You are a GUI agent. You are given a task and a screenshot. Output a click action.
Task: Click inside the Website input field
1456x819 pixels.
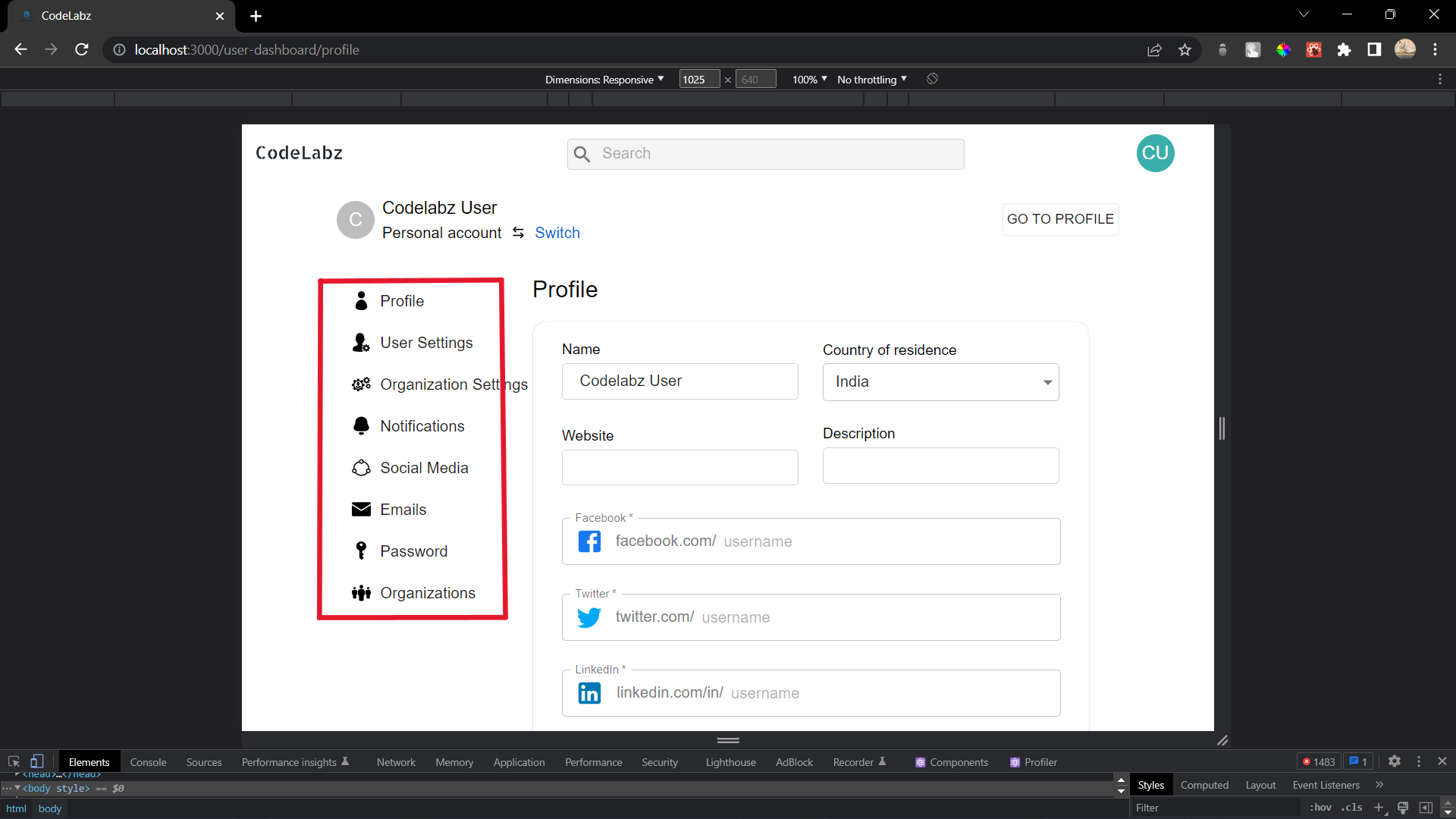tap(679, 467)
